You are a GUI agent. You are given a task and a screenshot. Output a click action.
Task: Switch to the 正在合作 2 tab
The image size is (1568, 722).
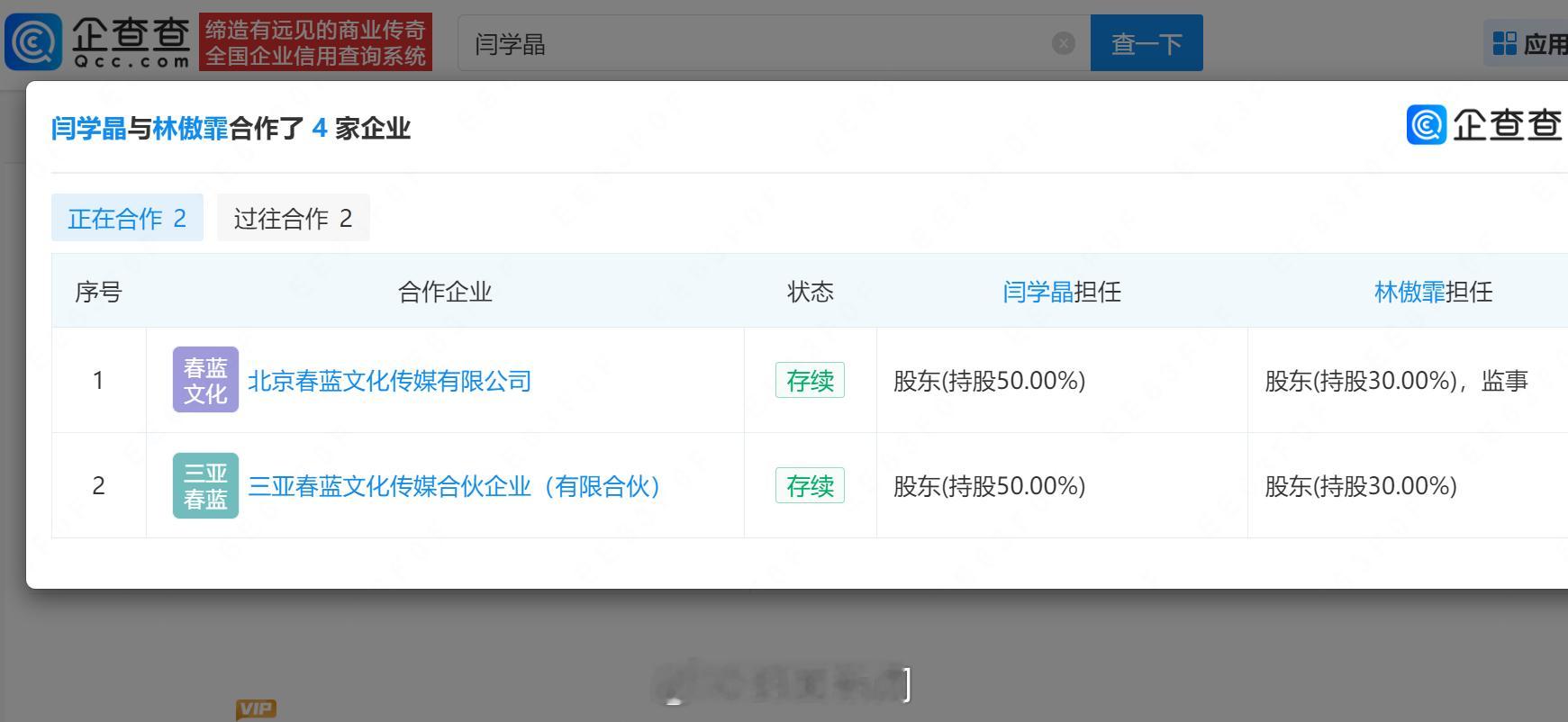[127, 218]
